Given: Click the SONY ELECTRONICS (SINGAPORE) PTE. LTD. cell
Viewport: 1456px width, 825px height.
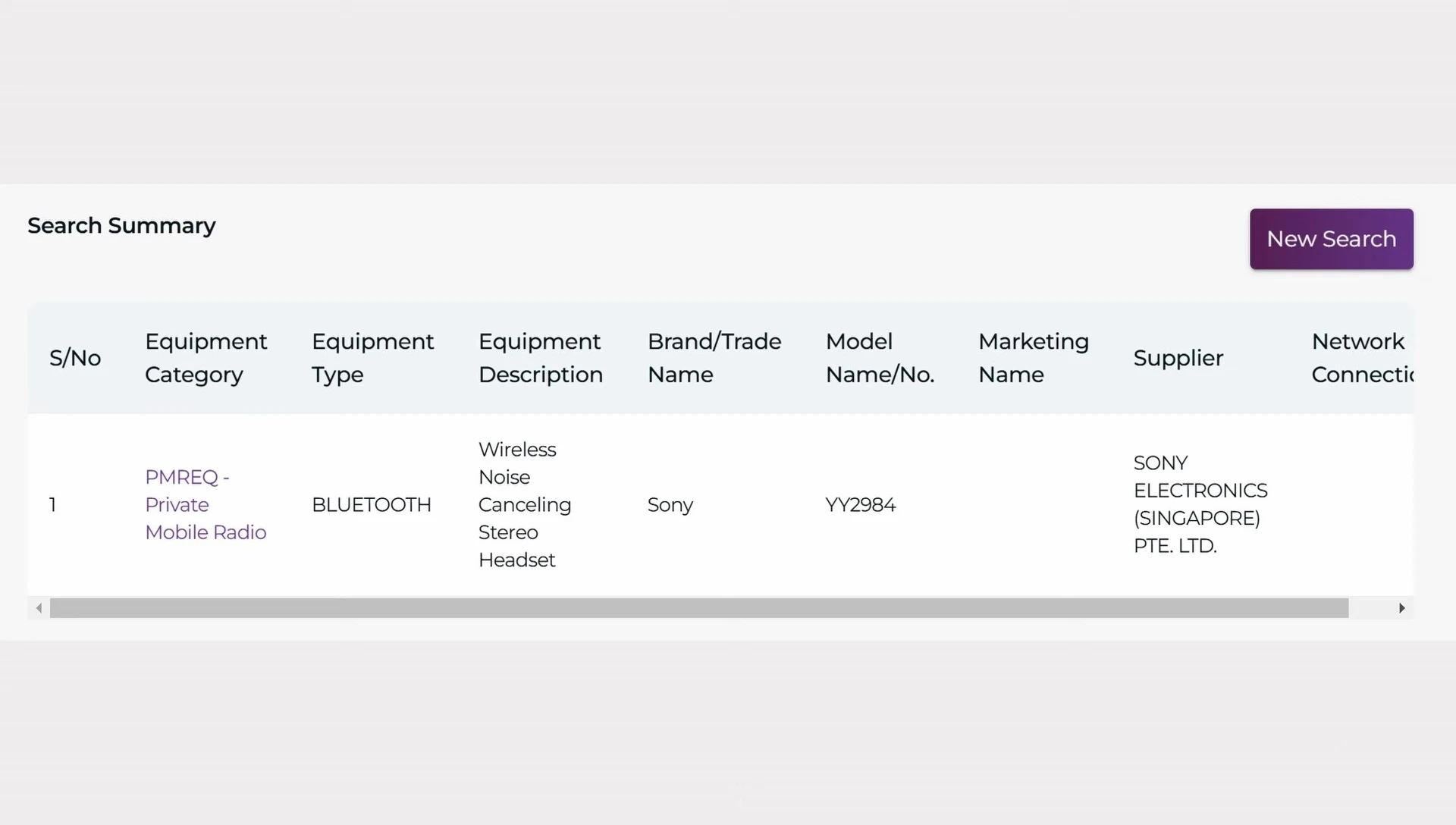Looking at the screenshot, I should click(x=1200, y=504).
